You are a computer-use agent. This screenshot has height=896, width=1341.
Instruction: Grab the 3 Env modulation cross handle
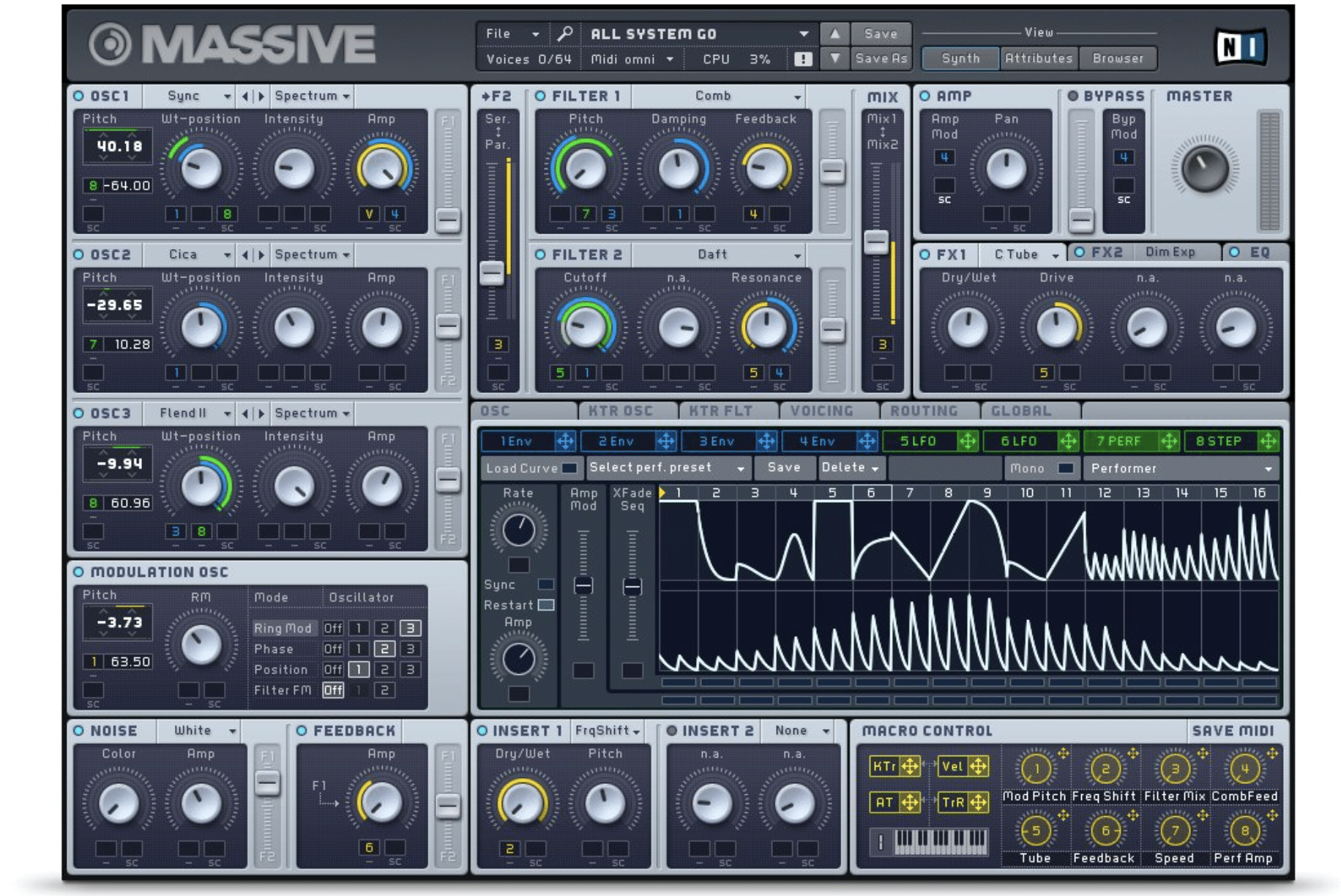[x=766, y=441]
